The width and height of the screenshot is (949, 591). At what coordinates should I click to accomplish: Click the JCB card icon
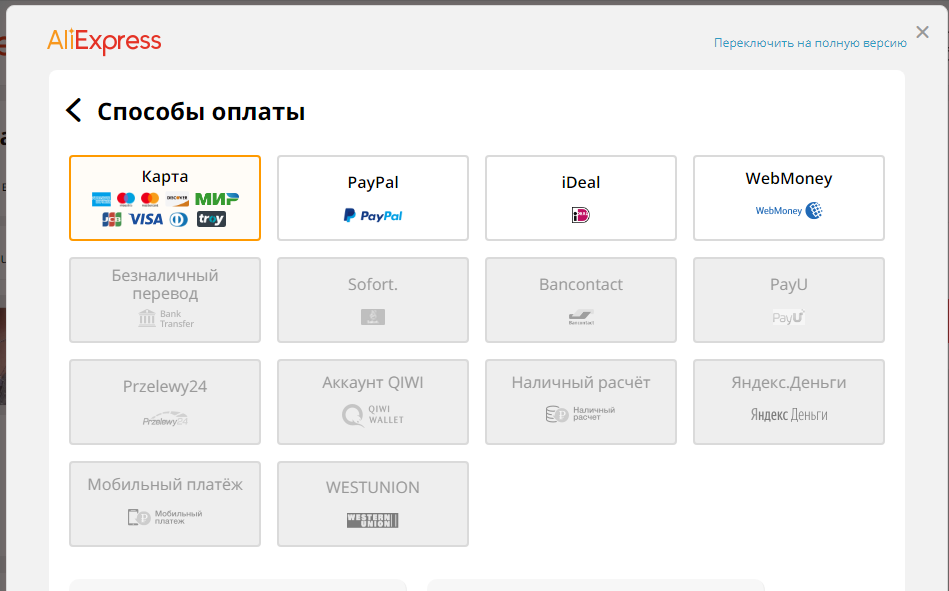[111, 219]
